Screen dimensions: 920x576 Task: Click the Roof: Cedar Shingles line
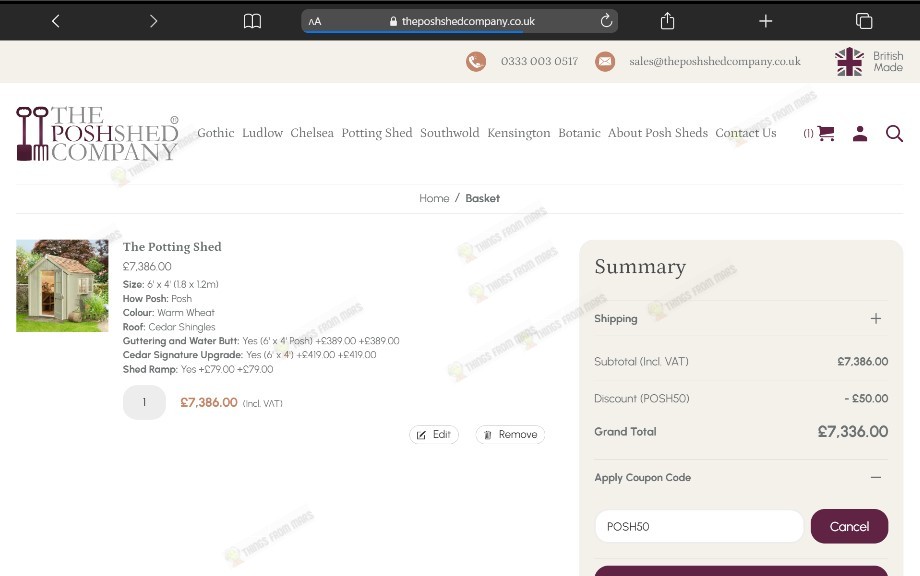[169, 327]
